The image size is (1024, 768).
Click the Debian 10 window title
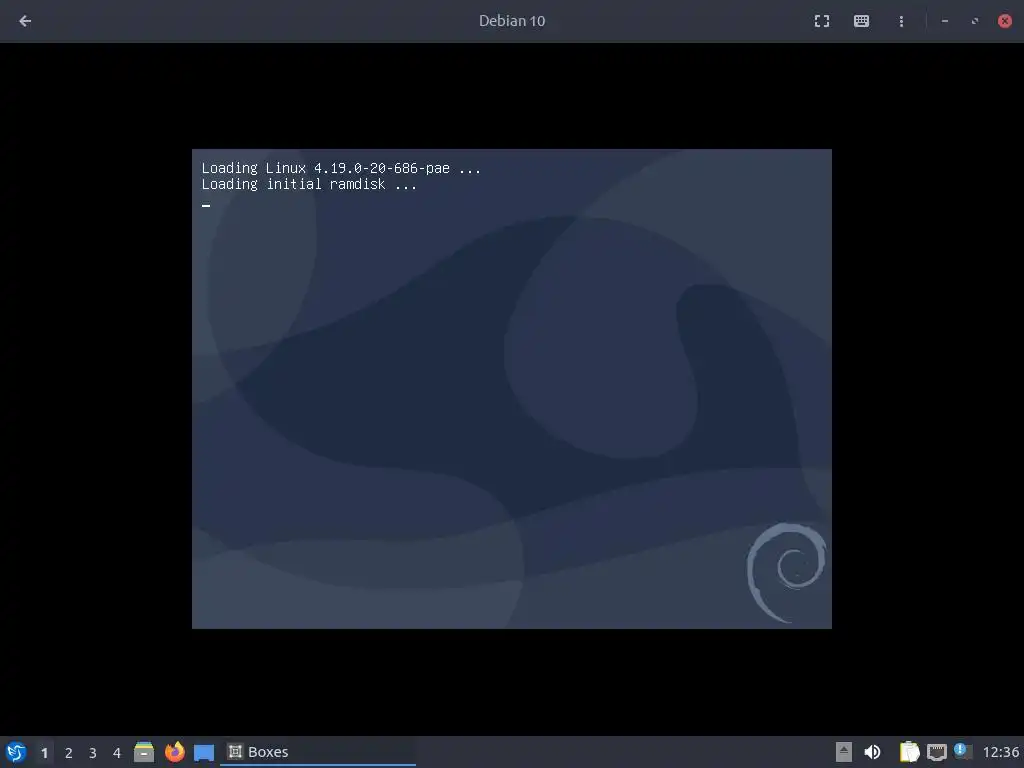point(512,21)
